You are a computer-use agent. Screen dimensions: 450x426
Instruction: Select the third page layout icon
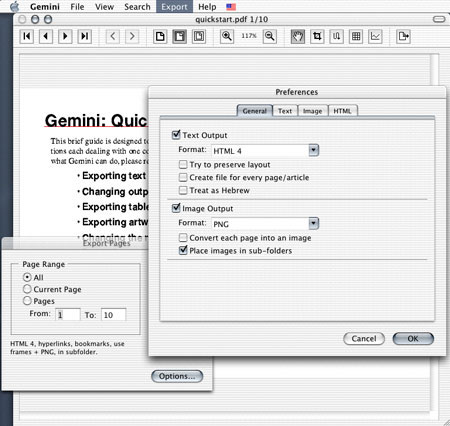[199, 36]
